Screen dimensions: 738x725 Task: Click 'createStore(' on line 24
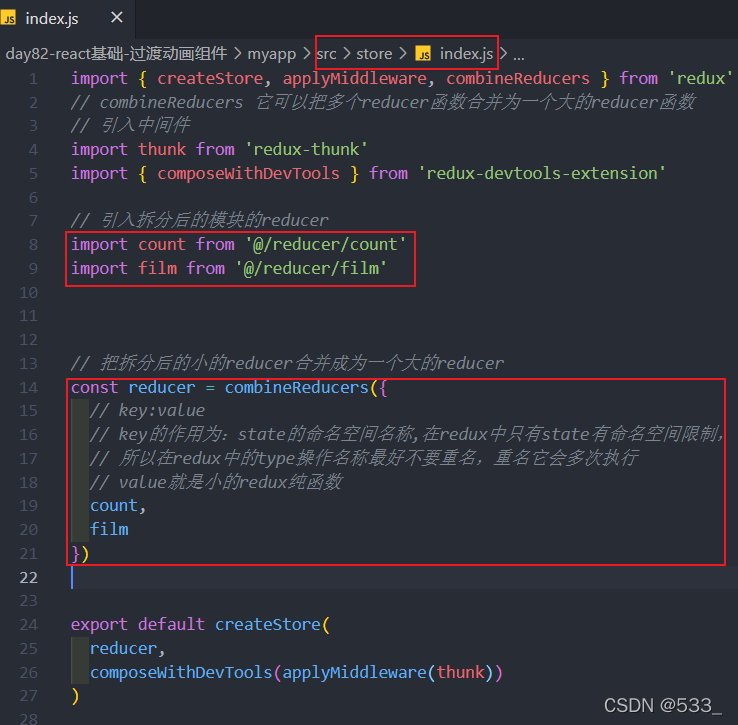[x=273, y=625]
